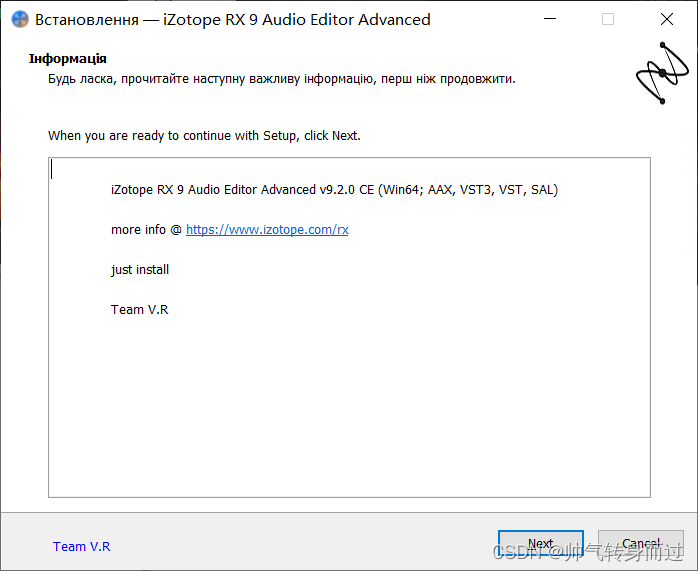Viewport: 698px width, 571px height.
Task: Click inside the information text box
Action: point(349,327)
